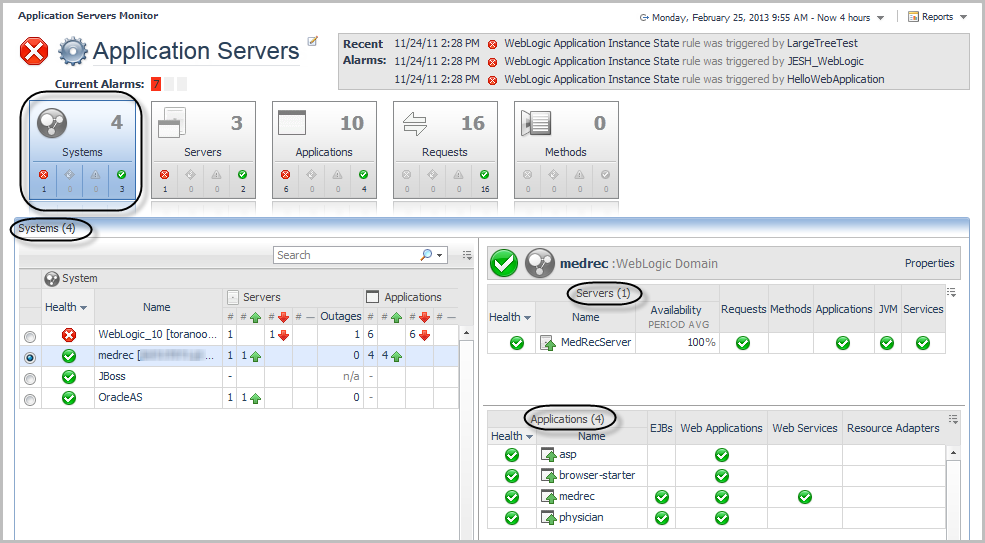The image size is (985, 543).
Task: Click the fatal count icon in Servers tile
Action: 165,175
